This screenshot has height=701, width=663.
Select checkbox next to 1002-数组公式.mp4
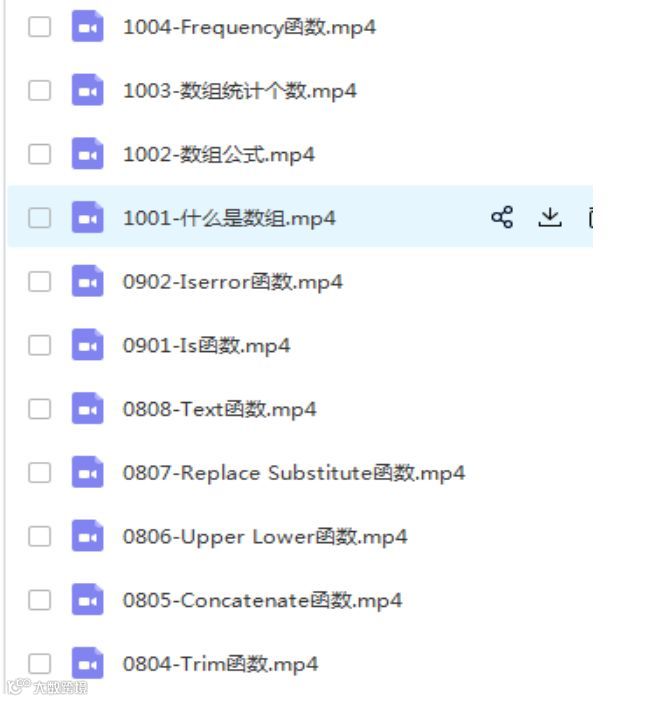[x=39, y=154]
